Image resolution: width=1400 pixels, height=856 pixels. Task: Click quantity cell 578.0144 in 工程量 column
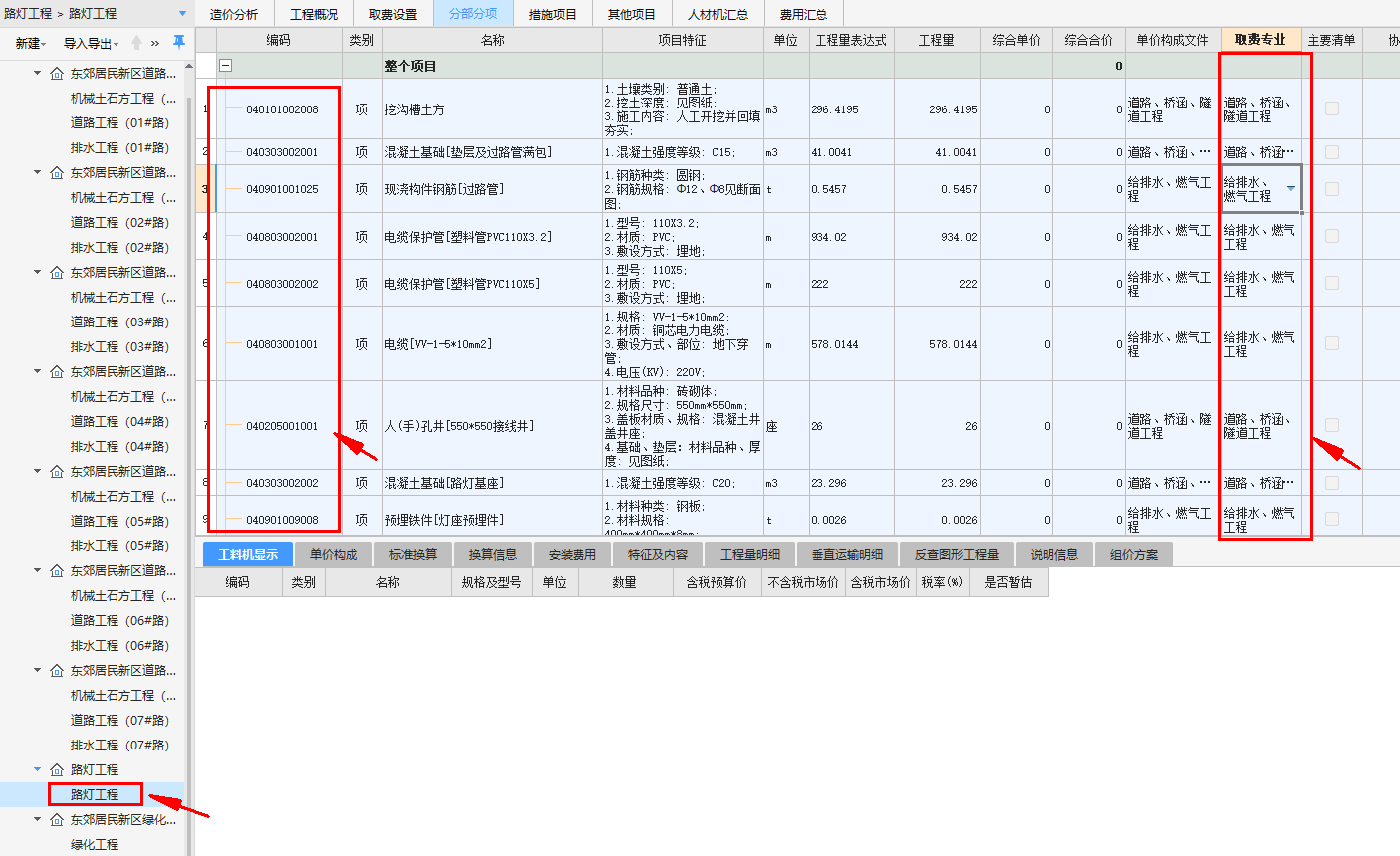click(937, 344)
